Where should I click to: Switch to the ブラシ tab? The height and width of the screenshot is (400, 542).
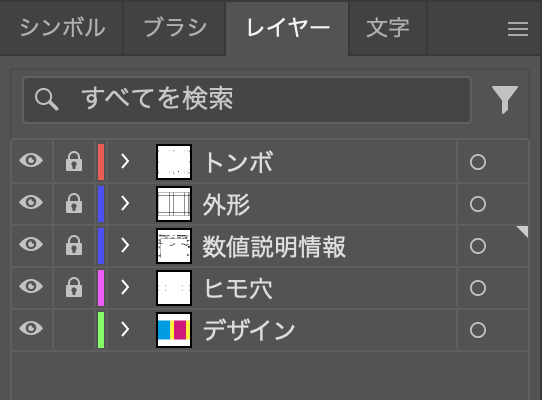point(175,28)
